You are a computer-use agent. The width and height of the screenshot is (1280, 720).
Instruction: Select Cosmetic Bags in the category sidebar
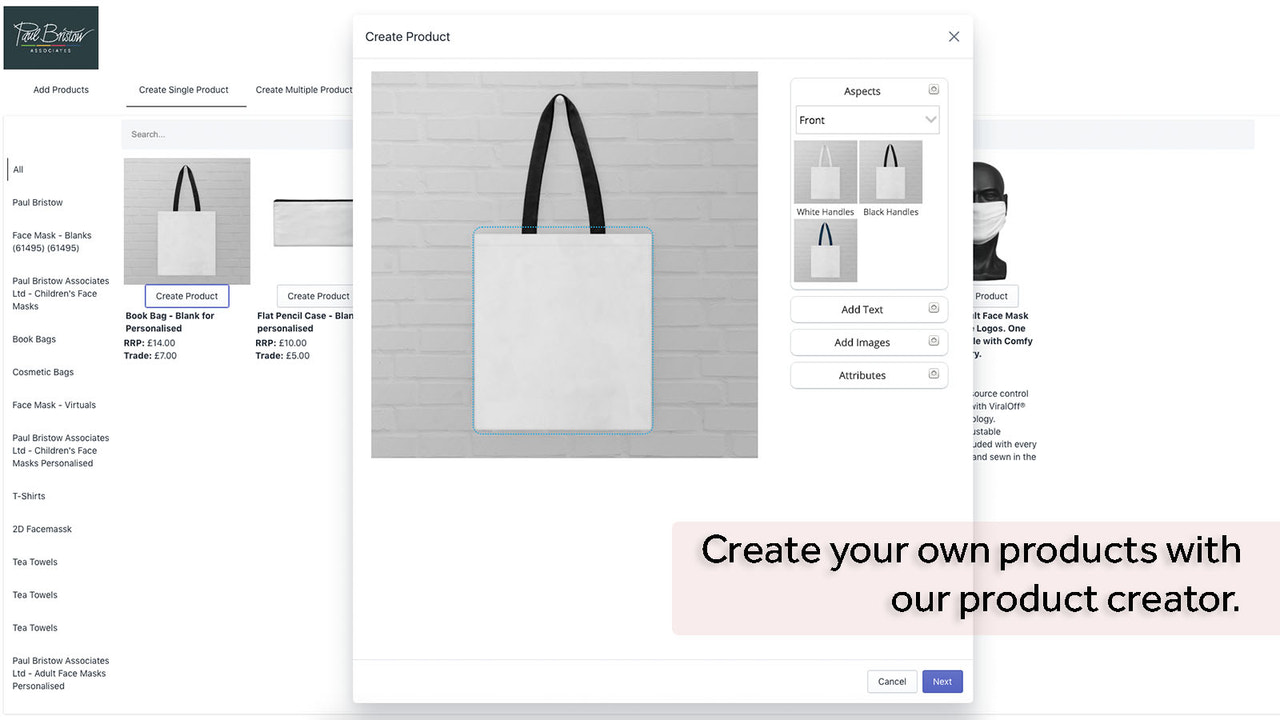42,371
